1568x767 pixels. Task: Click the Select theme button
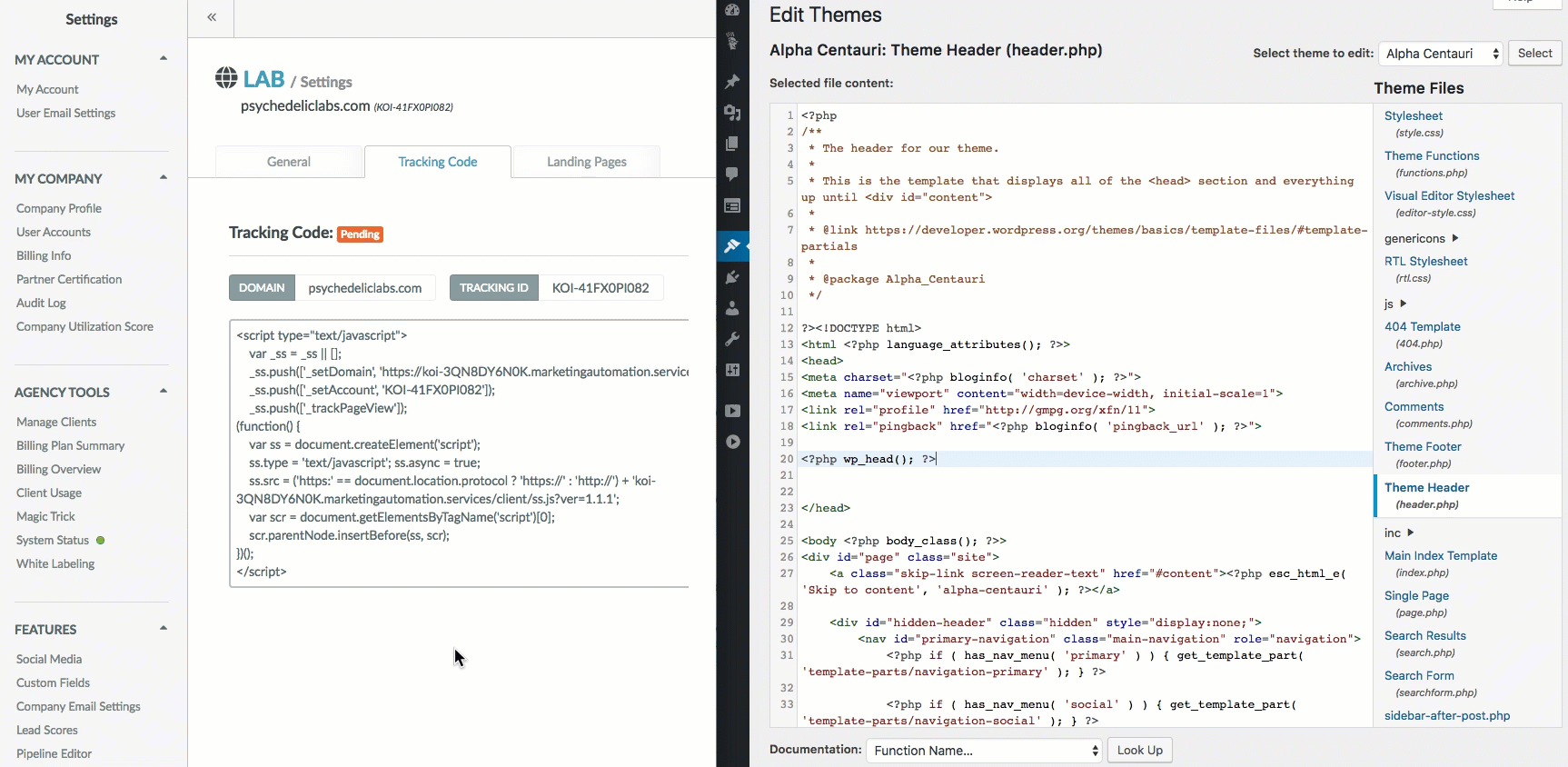click(1535, 54)
